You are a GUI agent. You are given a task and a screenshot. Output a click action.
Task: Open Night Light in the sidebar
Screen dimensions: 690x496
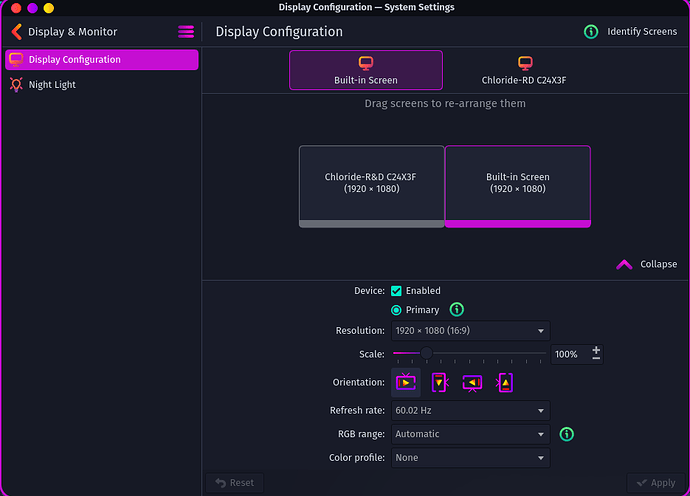tap(52, 85)
